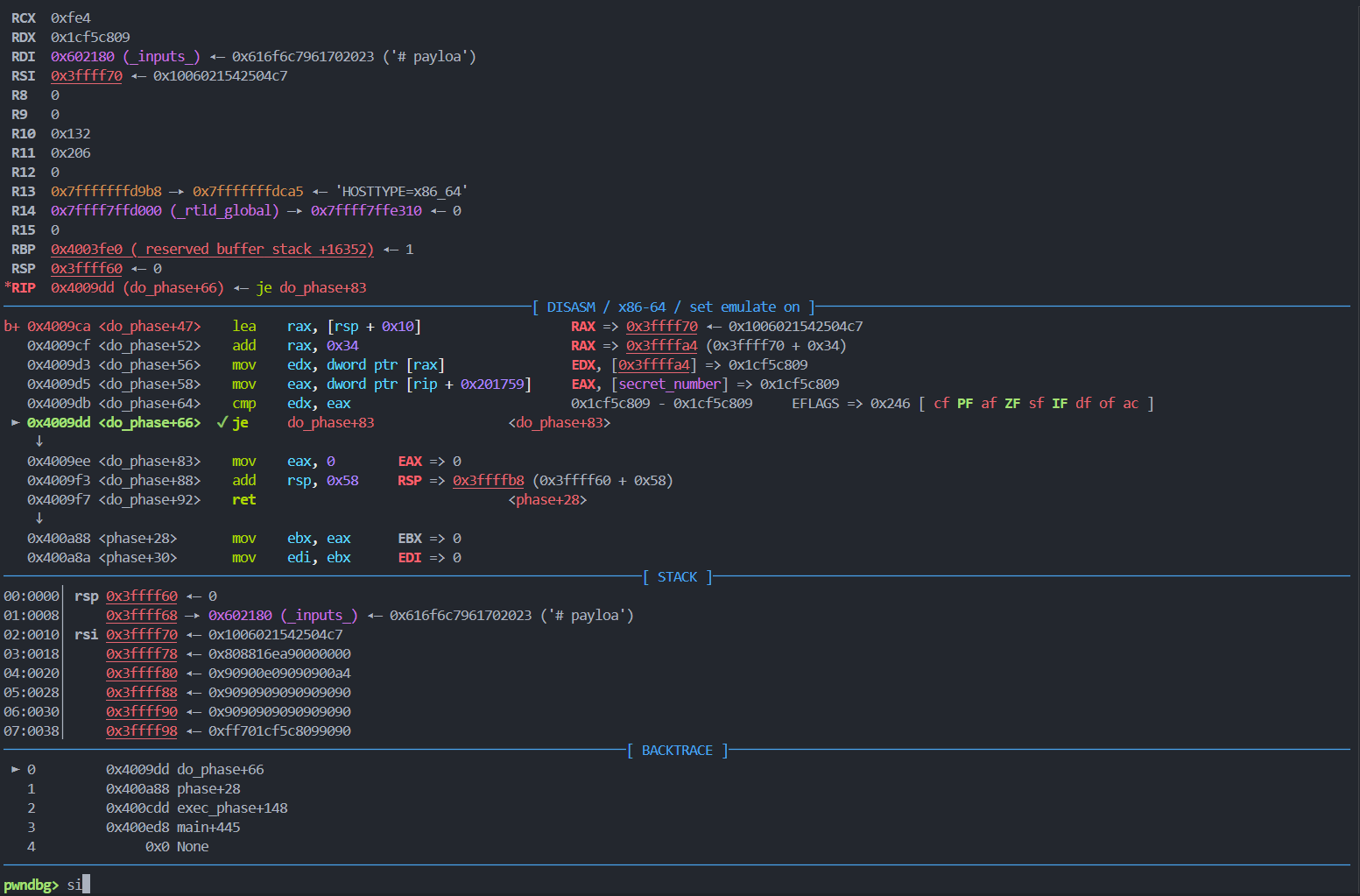
Task: Click the RSI register's 0x3ffff70 address
Action: (86, 76)
